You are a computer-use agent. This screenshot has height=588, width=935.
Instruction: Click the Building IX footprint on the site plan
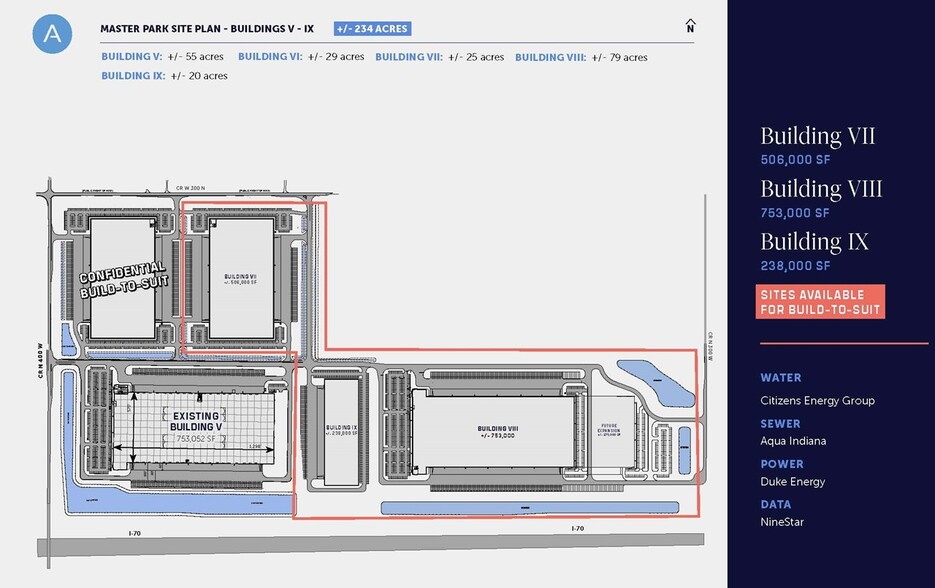[x=341, y=432]
